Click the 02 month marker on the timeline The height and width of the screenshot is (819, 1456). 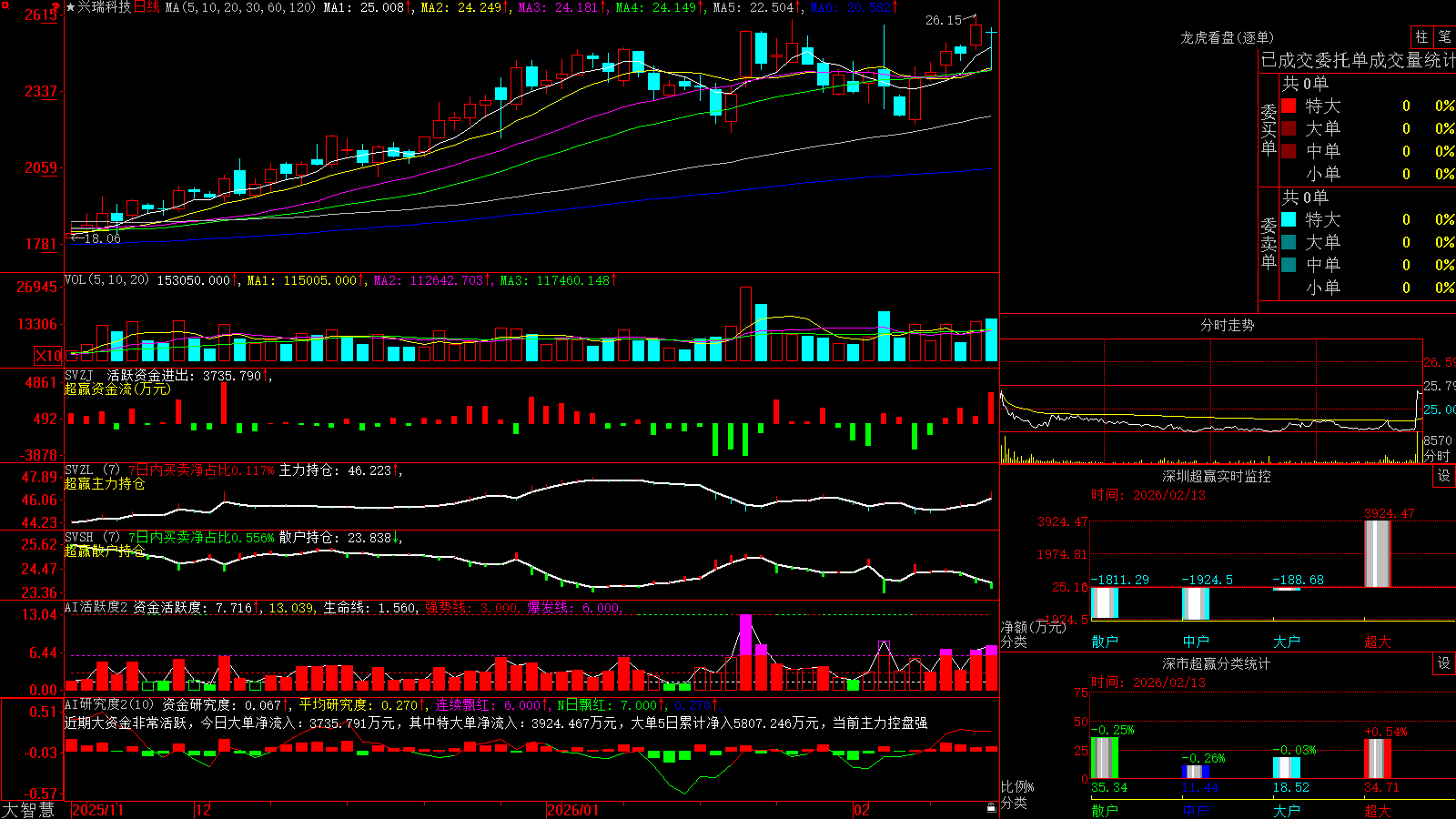(x=861, y=810)
